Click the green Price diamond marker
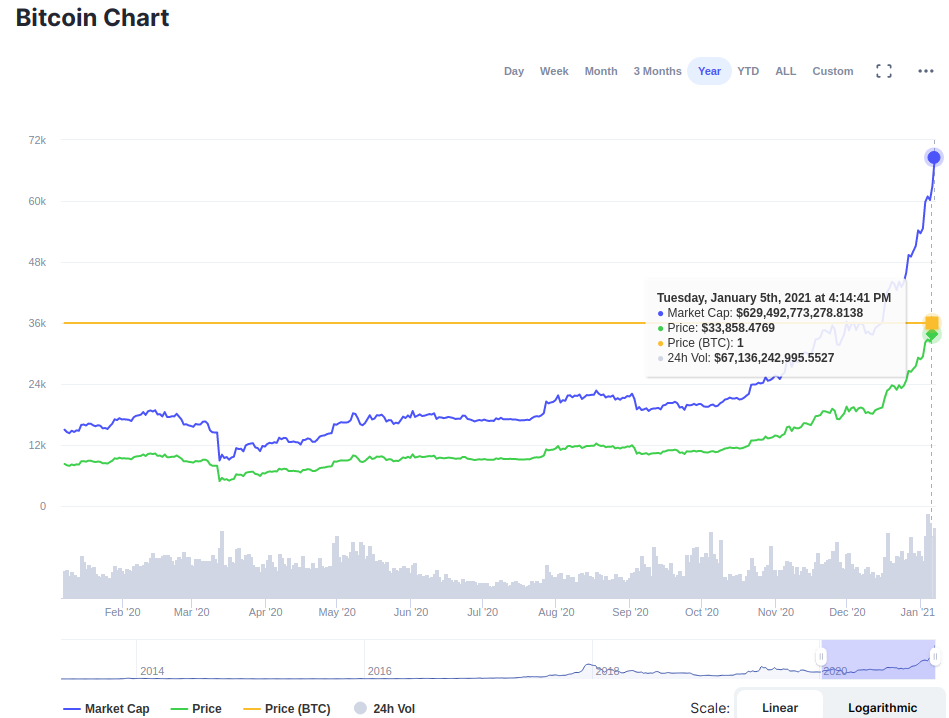Image resolution: width=949 pixels, height=718 pixels. tap(932, 334)
